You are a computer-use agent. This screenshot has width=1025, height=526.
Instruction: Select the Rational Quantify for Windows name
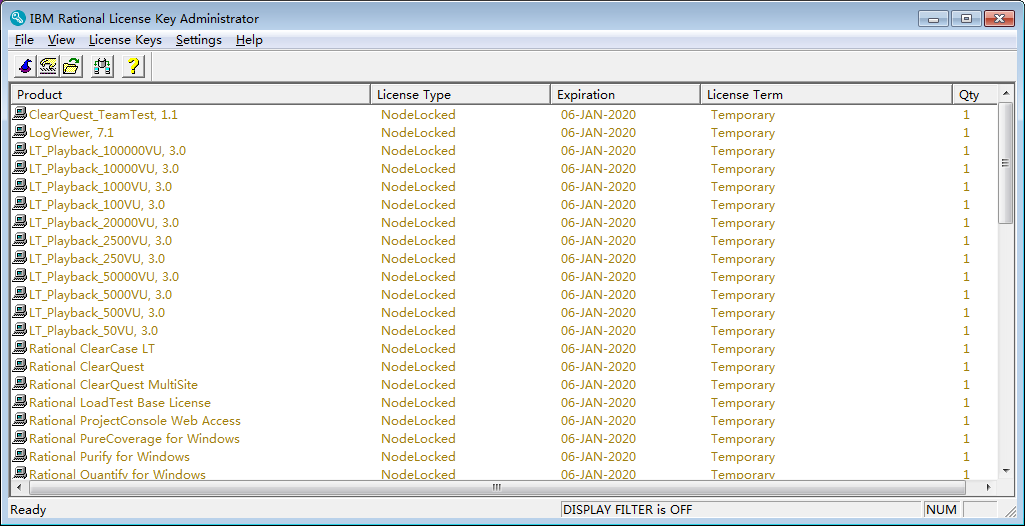118,474
